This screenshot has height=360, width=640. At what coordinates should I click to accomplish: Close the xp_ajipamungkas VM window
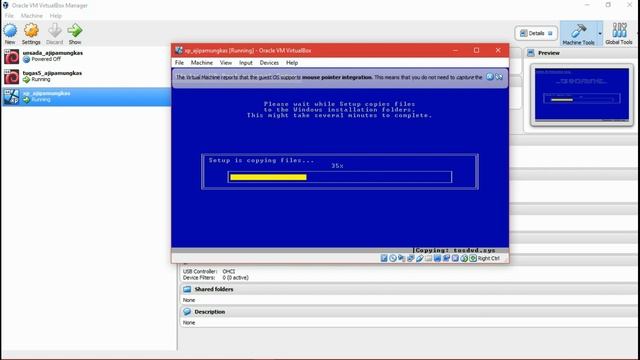point(498,50)
